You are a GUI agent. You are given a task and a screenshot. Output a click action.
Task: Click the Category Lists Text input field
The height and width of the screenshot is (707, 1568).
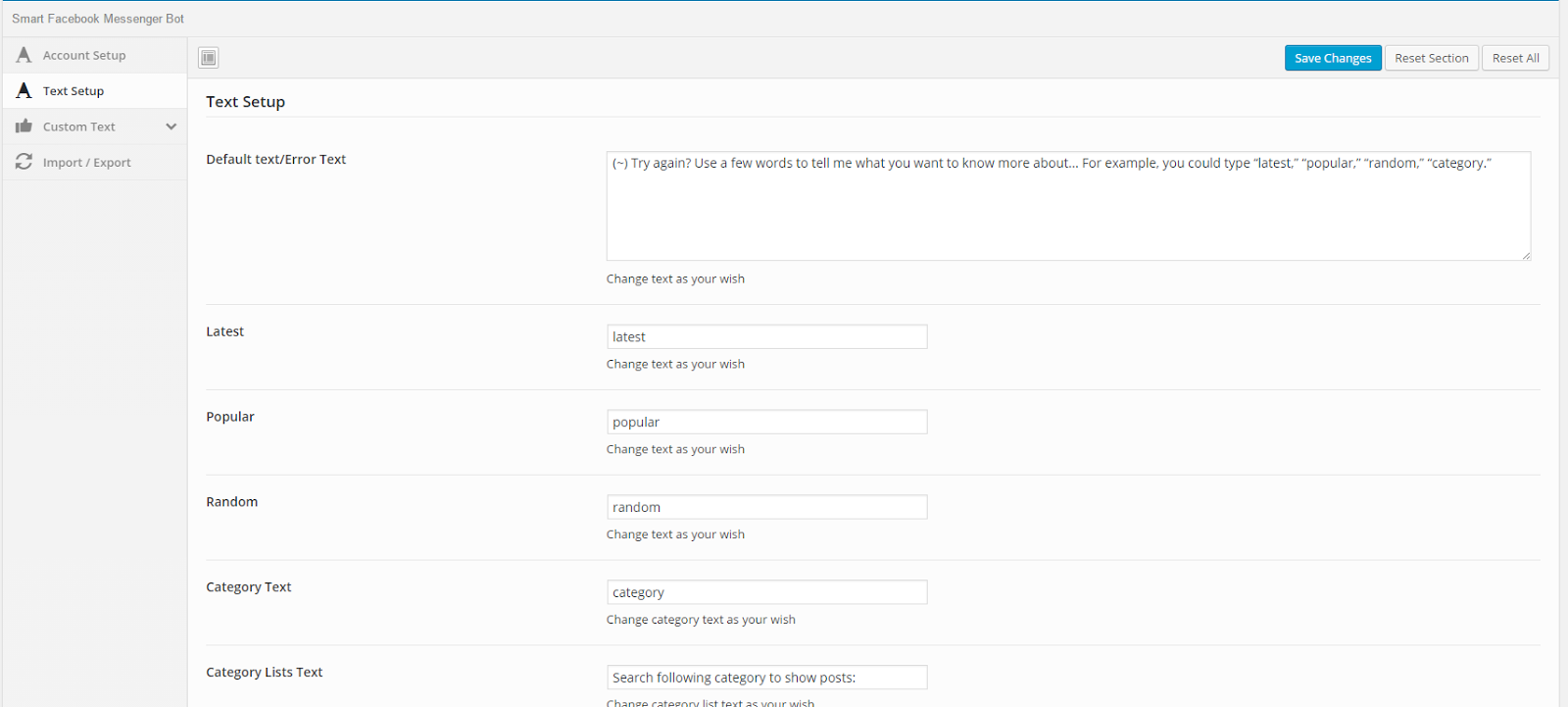coord(766,678)
